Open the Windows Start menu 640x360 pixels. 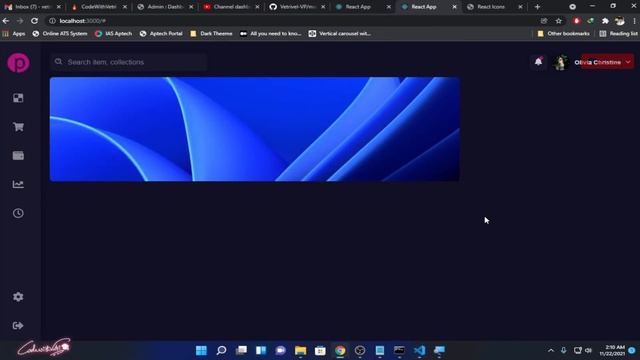coord(201,350)
